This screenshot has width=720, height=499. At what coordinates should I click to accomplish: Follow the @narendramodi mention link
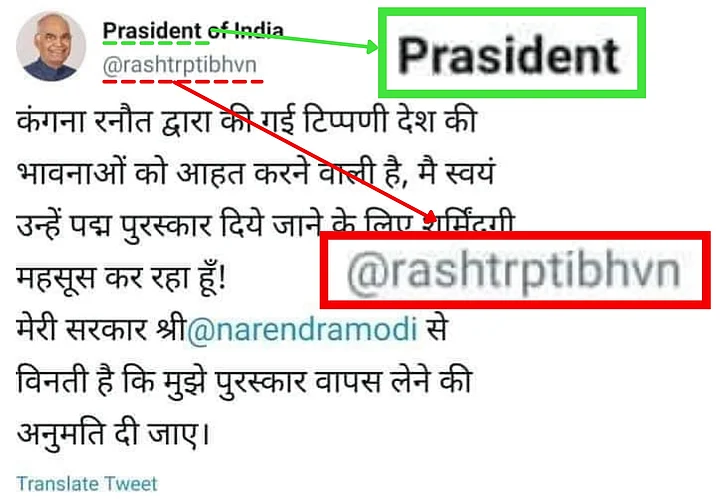pyautogui.click(x=302, y=329)
